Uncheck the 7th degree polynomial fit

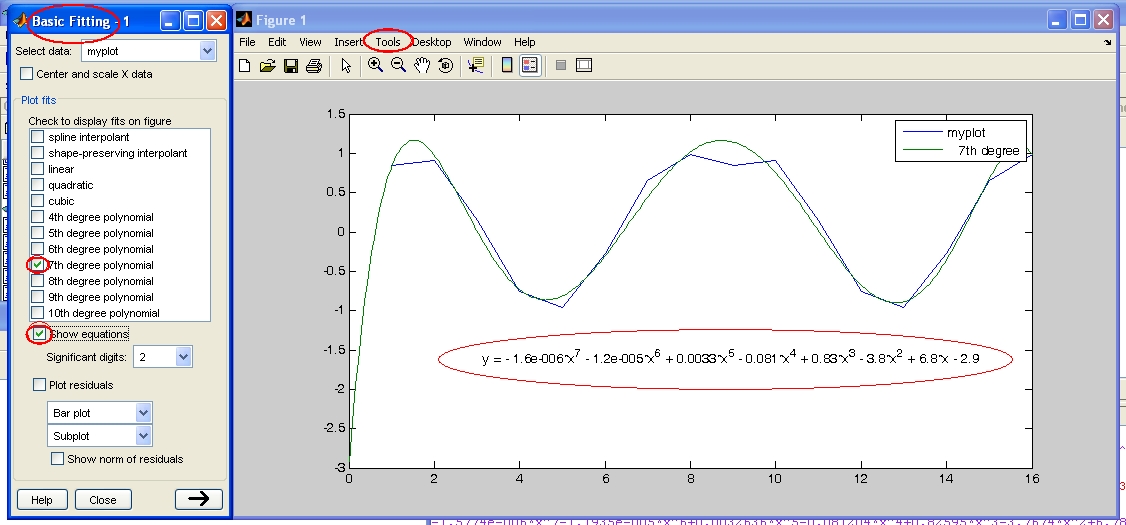38,265
